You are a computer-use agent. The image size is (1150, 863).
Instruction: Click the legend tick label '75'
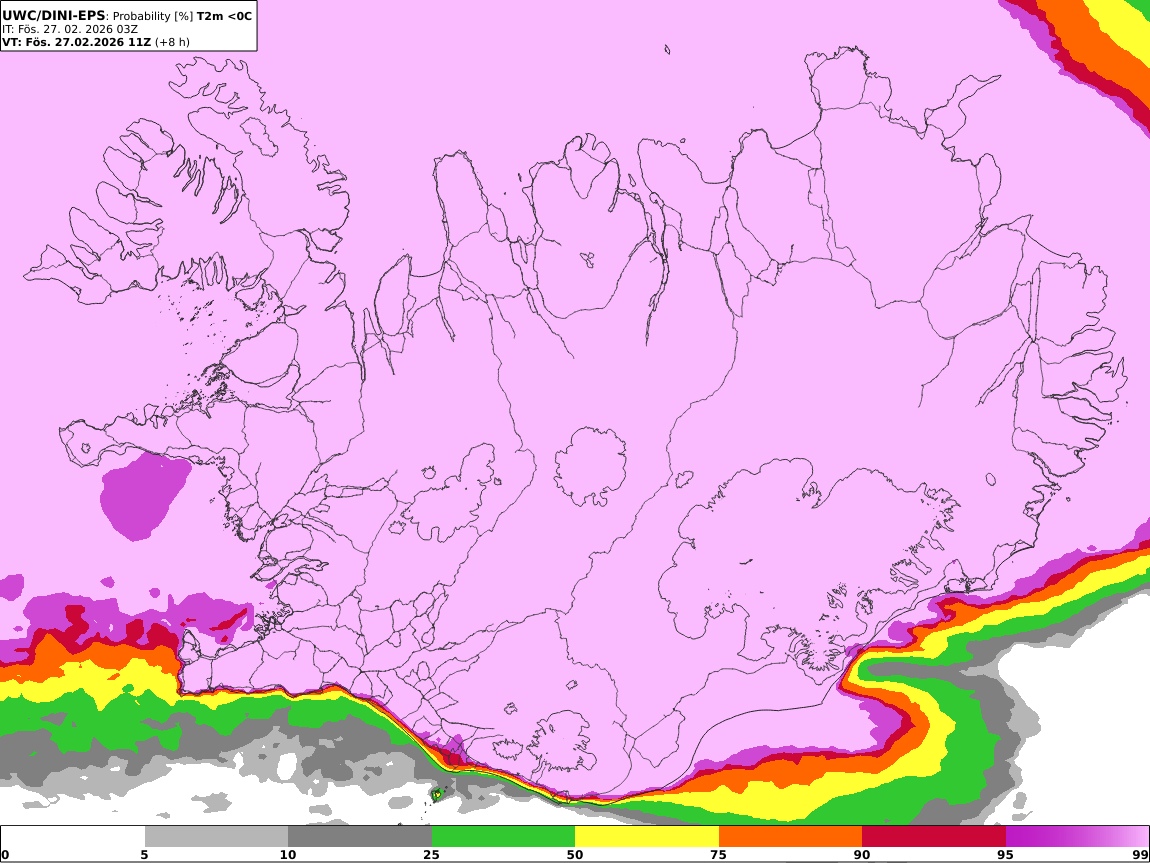coord(719,855)
